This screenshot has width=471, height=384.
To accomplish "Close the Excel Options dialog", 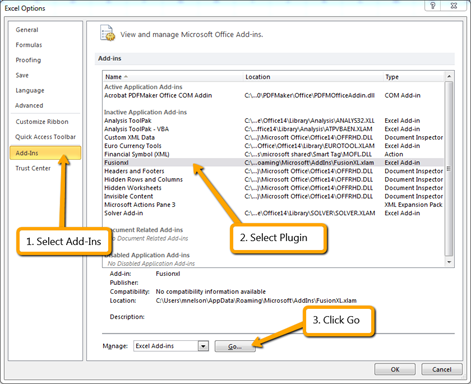I will pyautogui.click(x=454, y=6).
